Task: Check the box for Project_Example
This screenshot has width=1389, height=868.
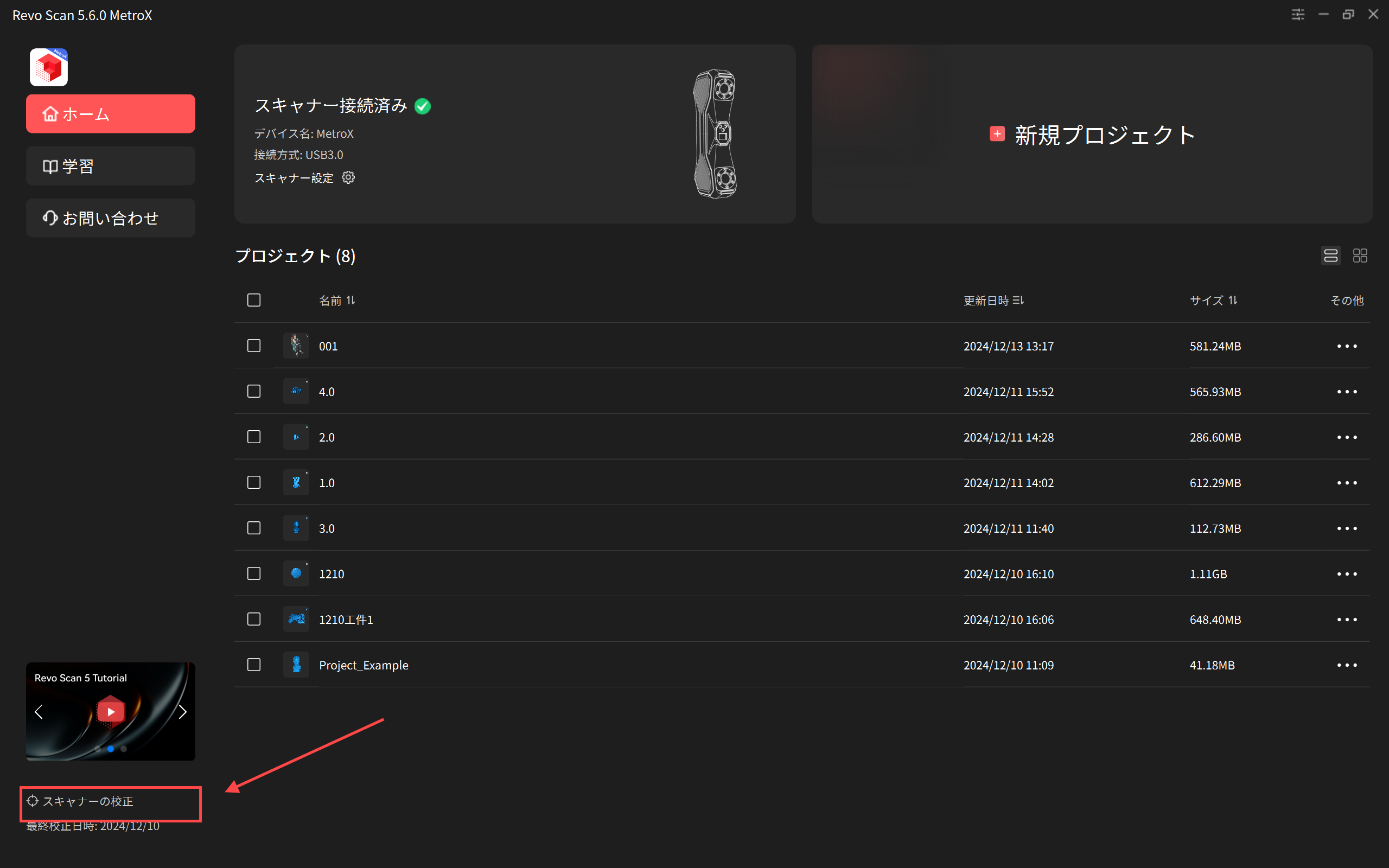Action: (254, 665)
